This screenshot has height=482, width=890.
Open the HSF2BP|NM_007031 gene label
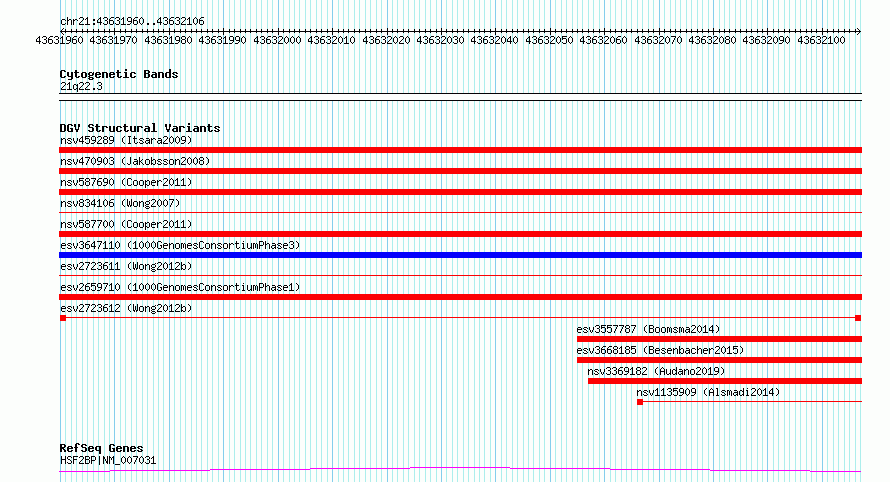108,460
